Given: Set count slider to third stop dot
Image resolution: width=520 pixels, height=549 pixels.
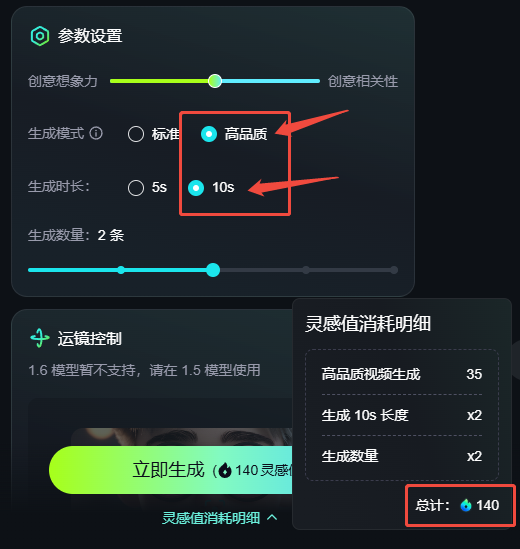Looking at the screenshot, I should [306, 270].
